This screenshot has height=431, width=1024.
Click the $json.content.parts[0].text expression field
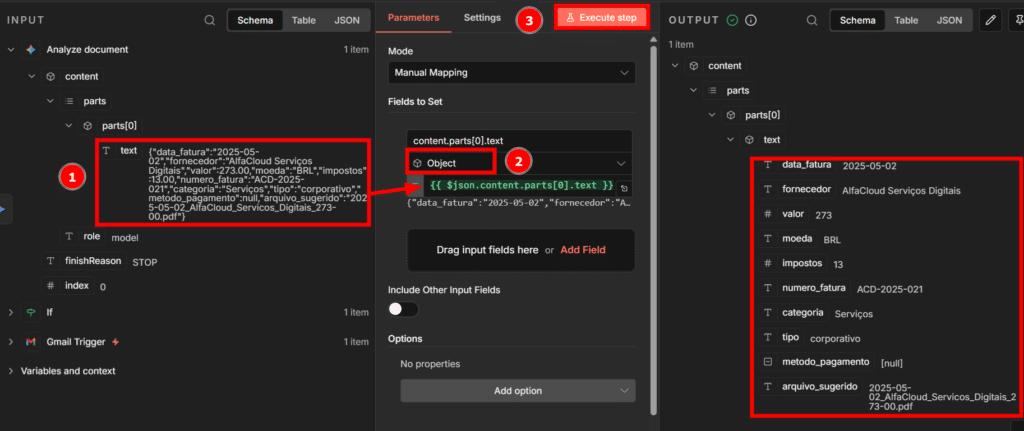(520, 186)
